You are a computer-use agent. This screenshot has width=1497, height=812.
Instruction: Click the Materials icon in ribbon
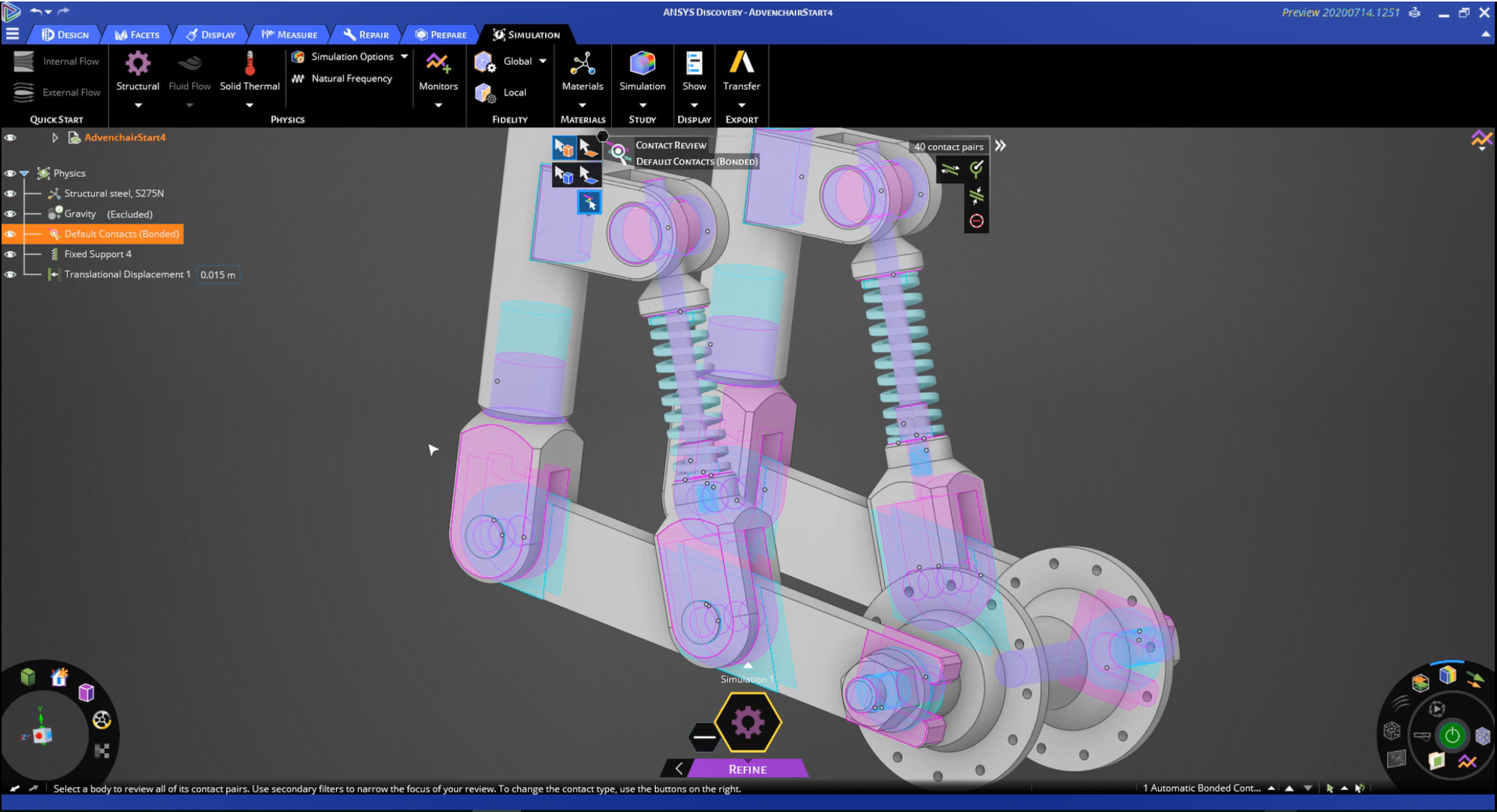coord(582,64)
